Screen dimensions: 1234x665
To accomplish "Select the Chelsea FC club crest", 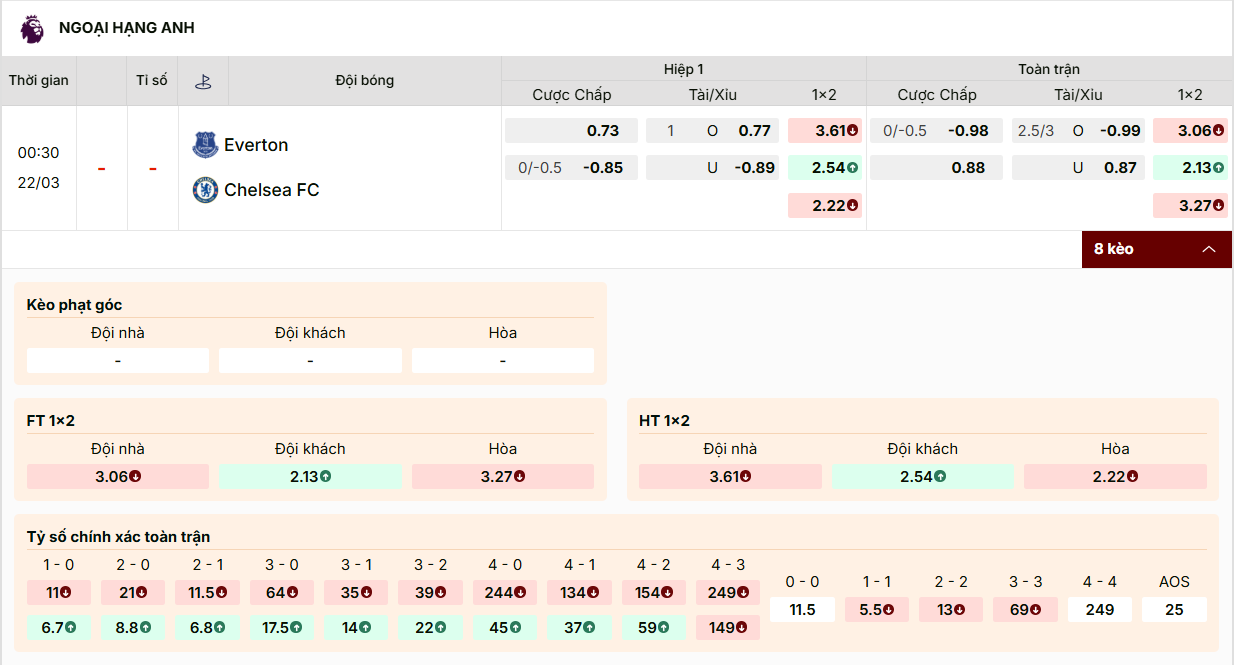I will 202,190.
